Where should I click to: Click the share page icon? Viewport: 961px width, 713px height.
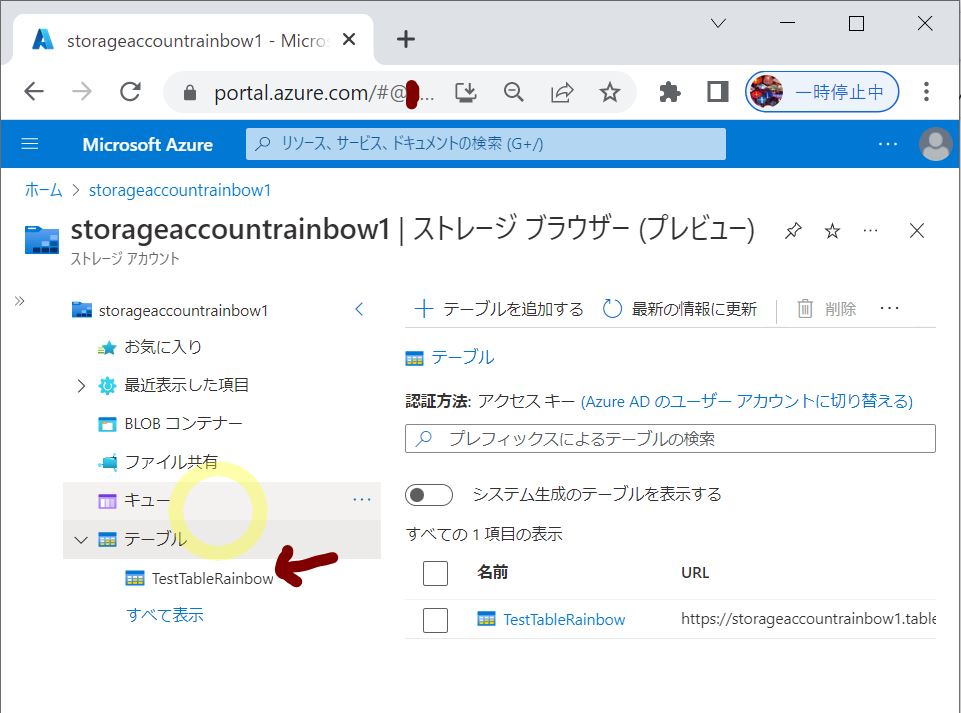(561, 93)
